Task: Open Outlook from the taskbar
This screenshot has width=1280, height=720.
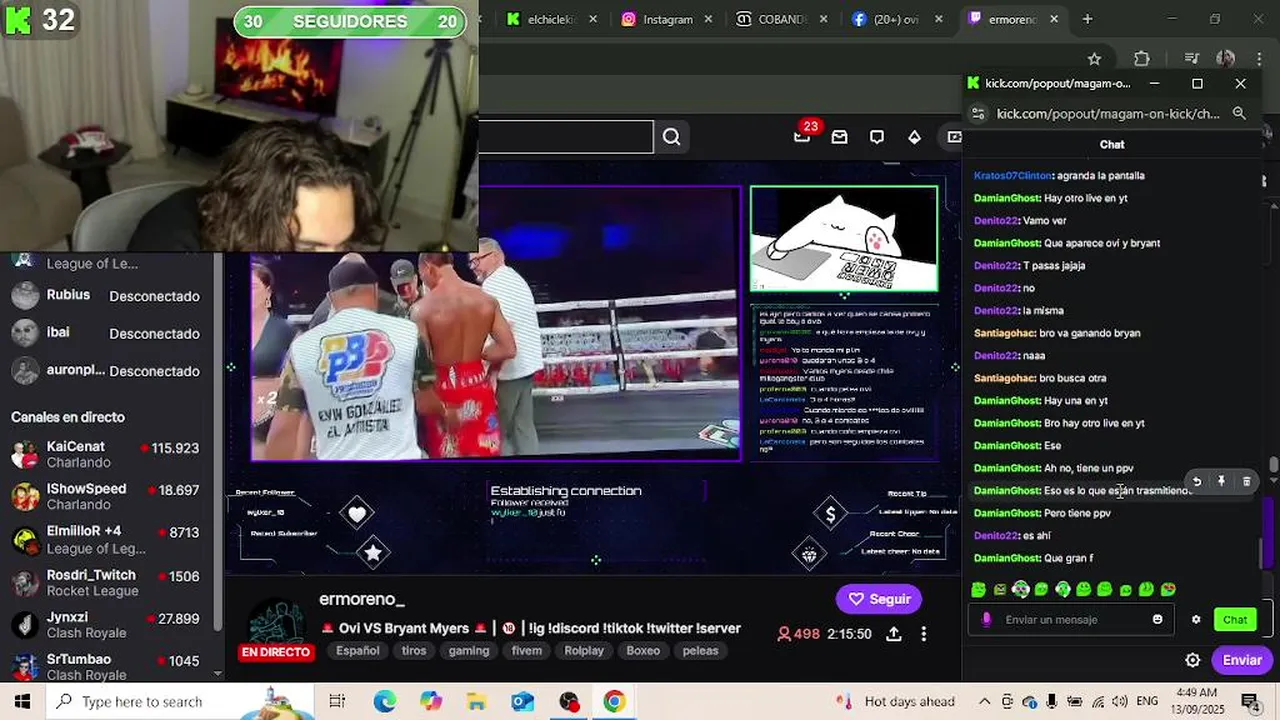Action: 523,701
